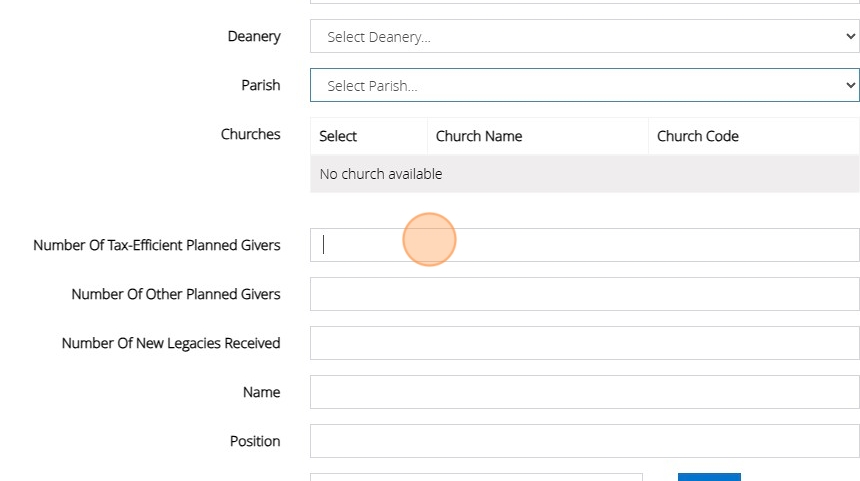This screenshot has height=481, width=860.
Task: Click the New Legacies Received input
Action: point(584,343)
